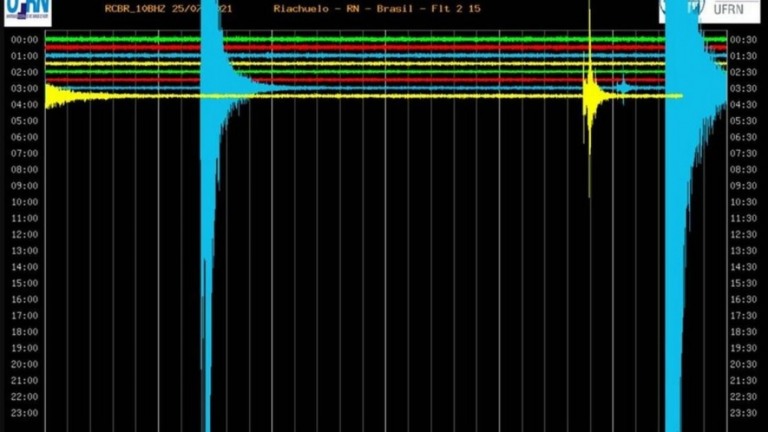Click the '13:00' time label
The height and width of the screenshot is (432, 768).
tap(24, 251)
